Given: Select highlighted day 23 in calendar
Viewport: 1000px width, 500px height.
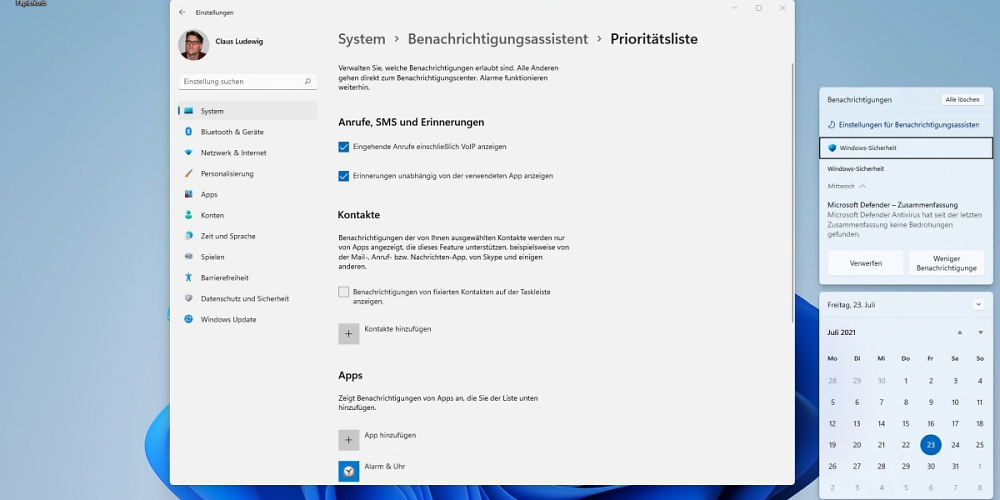Looking at the screenshot, I should pos(931,445).
